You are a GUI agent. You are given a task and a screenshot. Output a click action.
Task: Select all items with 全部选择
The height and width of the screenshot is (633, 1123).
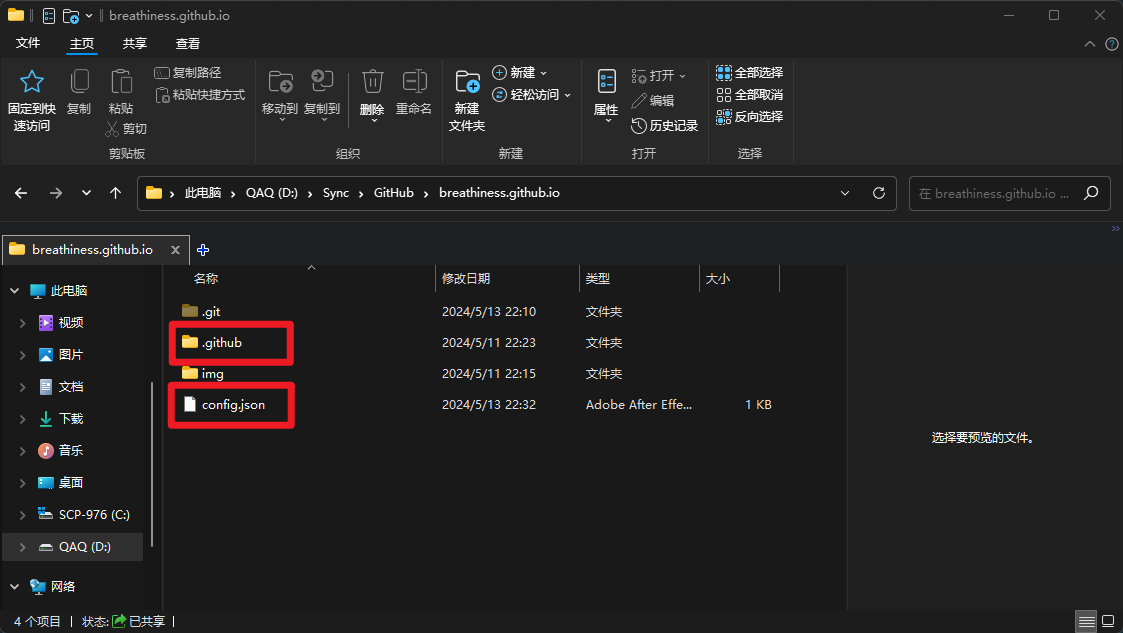tap(751, 72)
